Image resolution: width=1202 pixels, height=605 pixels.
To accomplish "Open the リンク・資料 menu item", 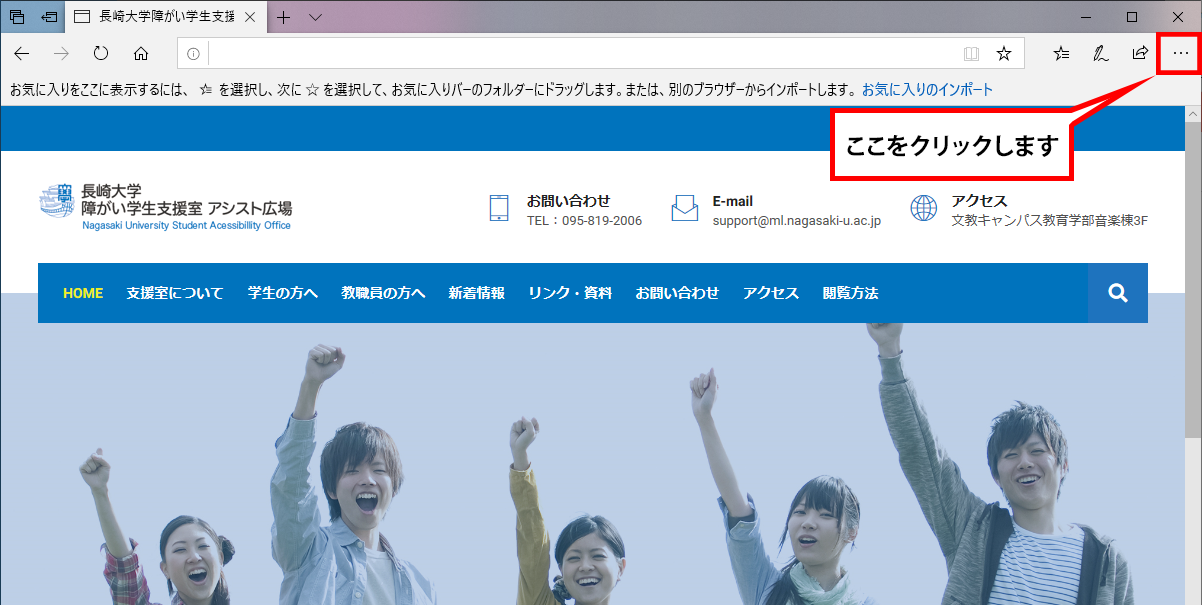I will click(570, 293).
